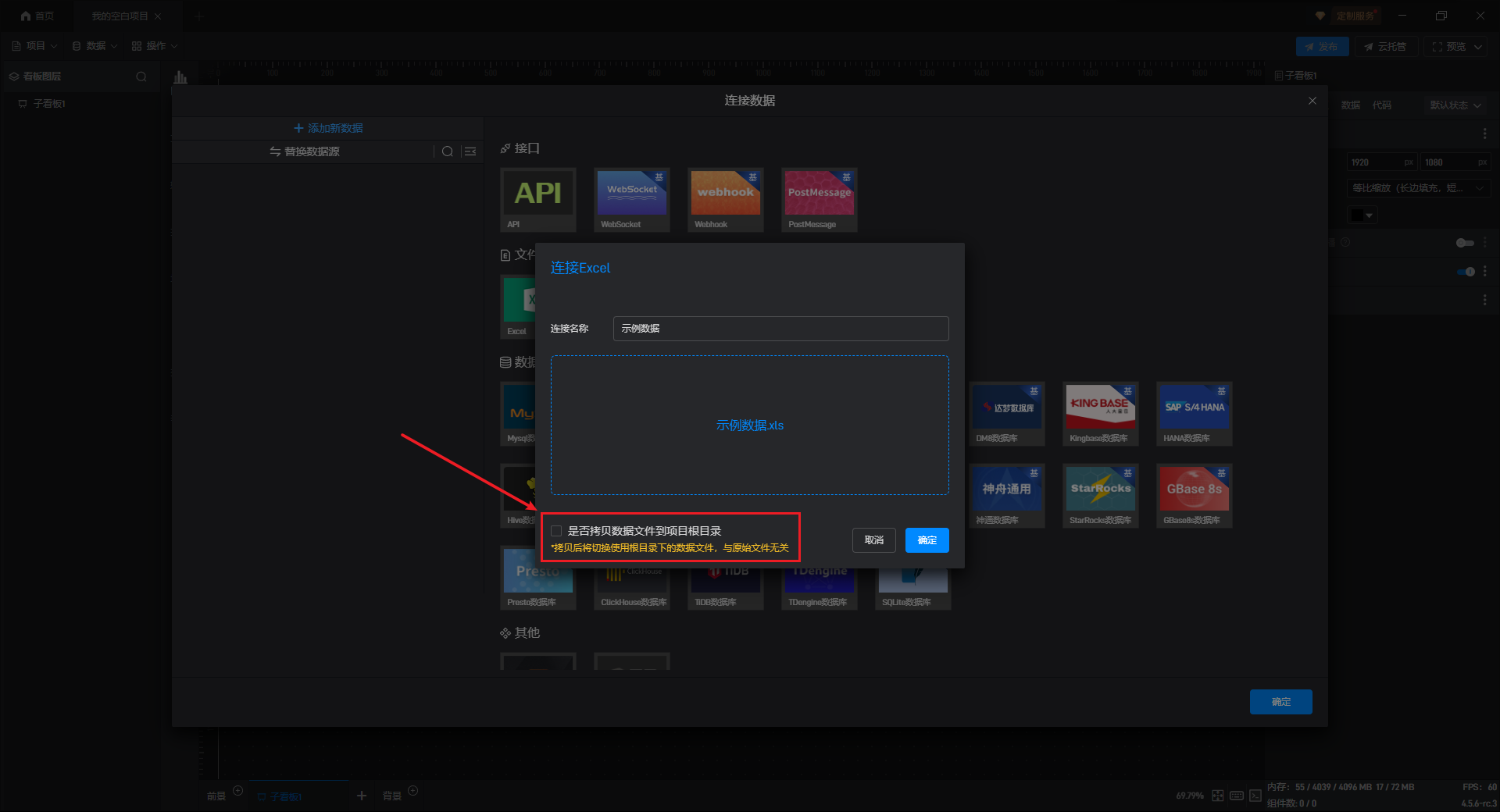Viewport: 1500px width, 812px height.
Task: Choose the Kingbase database icon
Action: (1101, 413)
